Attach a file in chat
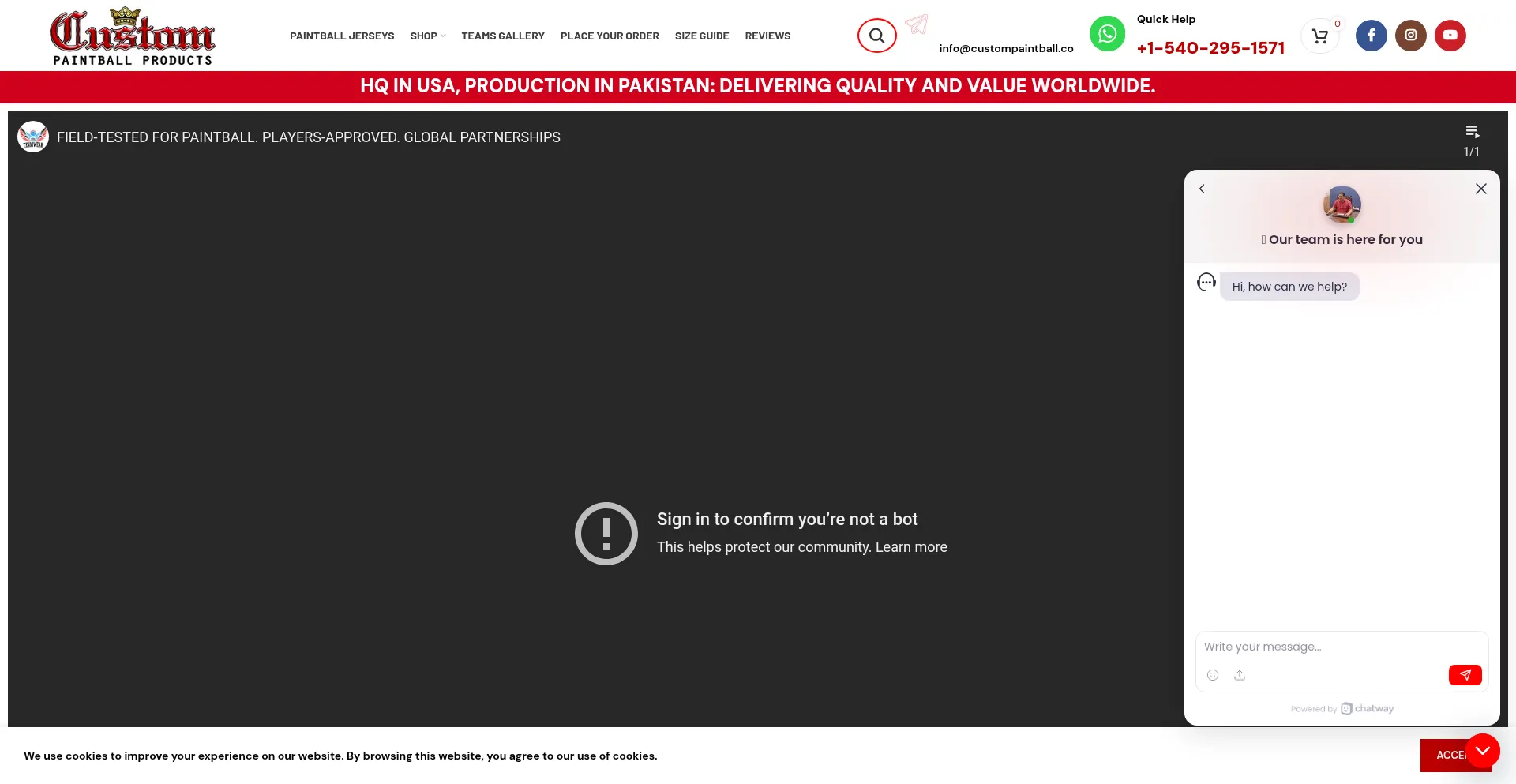 tap(1240, 675)
